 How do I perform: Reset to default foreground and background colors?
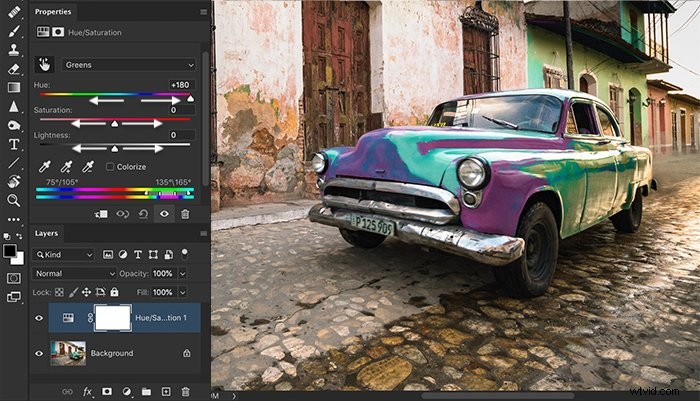6,236
